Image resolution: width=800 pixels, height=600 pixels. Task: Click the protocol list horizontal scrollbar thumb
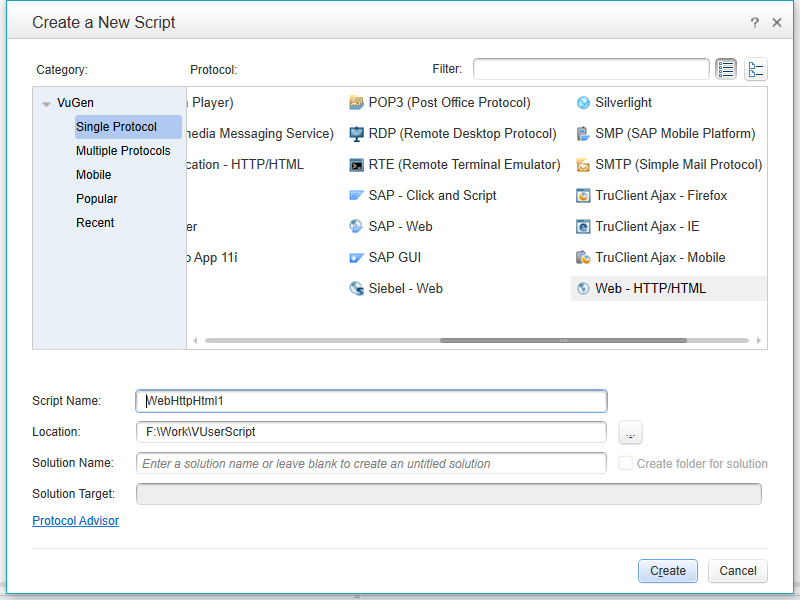tap(563, 340)
